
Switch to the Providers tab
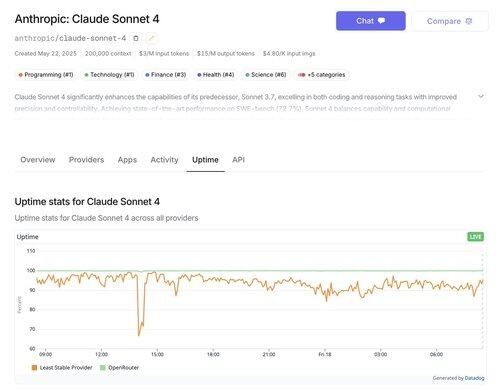point(86,160)
